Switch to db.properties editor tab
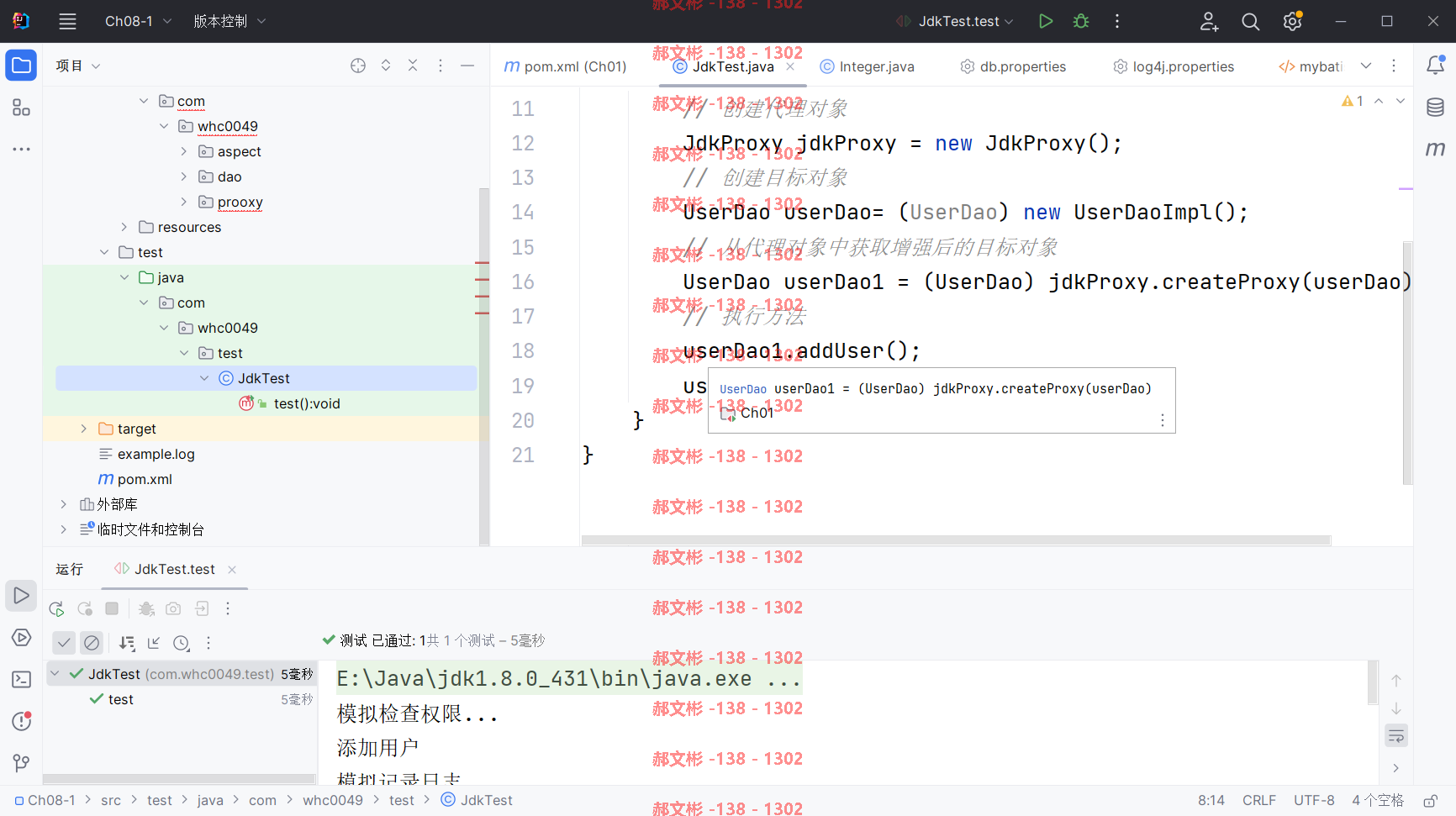This screenshot has height=816, width=1456. pos(1013,66)
